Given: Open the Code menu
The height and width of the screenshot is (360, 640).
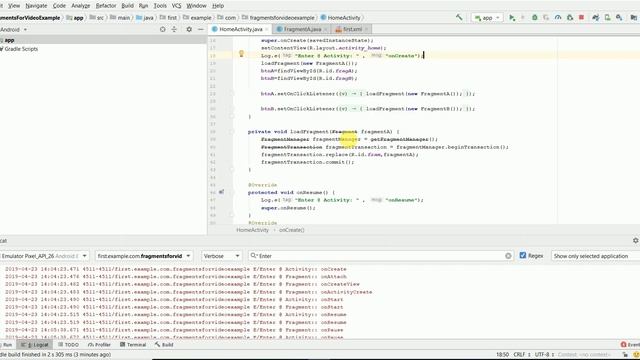Looking at the screenshot, I should click(x=59, y=6).
